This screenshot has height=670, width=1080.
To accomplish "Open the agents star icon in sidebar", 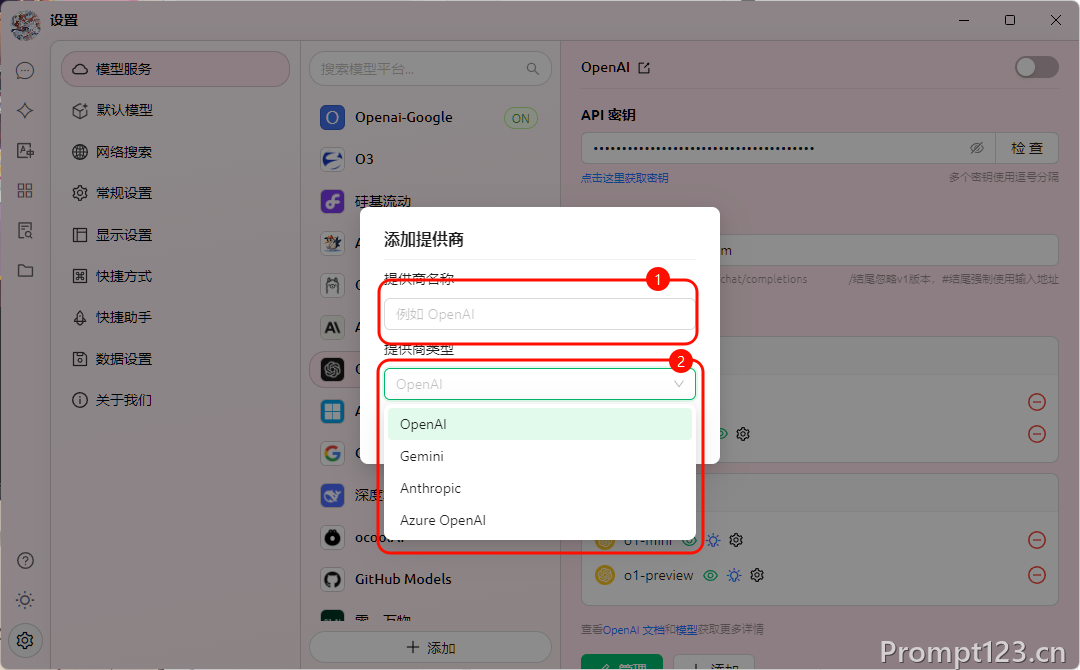I will point(25,111).
